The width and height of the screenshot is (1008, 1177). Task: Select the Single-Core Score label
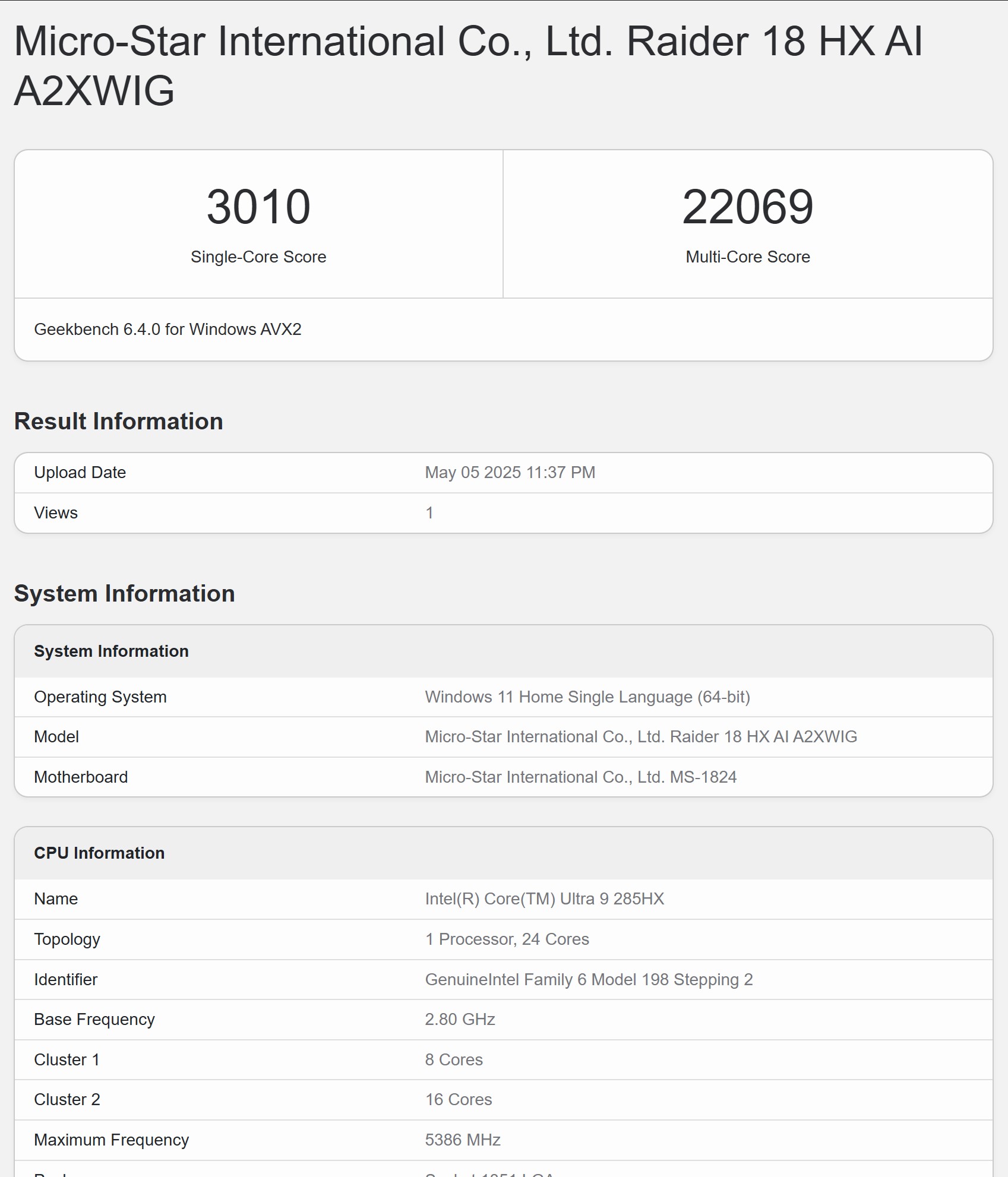(258, 257)
